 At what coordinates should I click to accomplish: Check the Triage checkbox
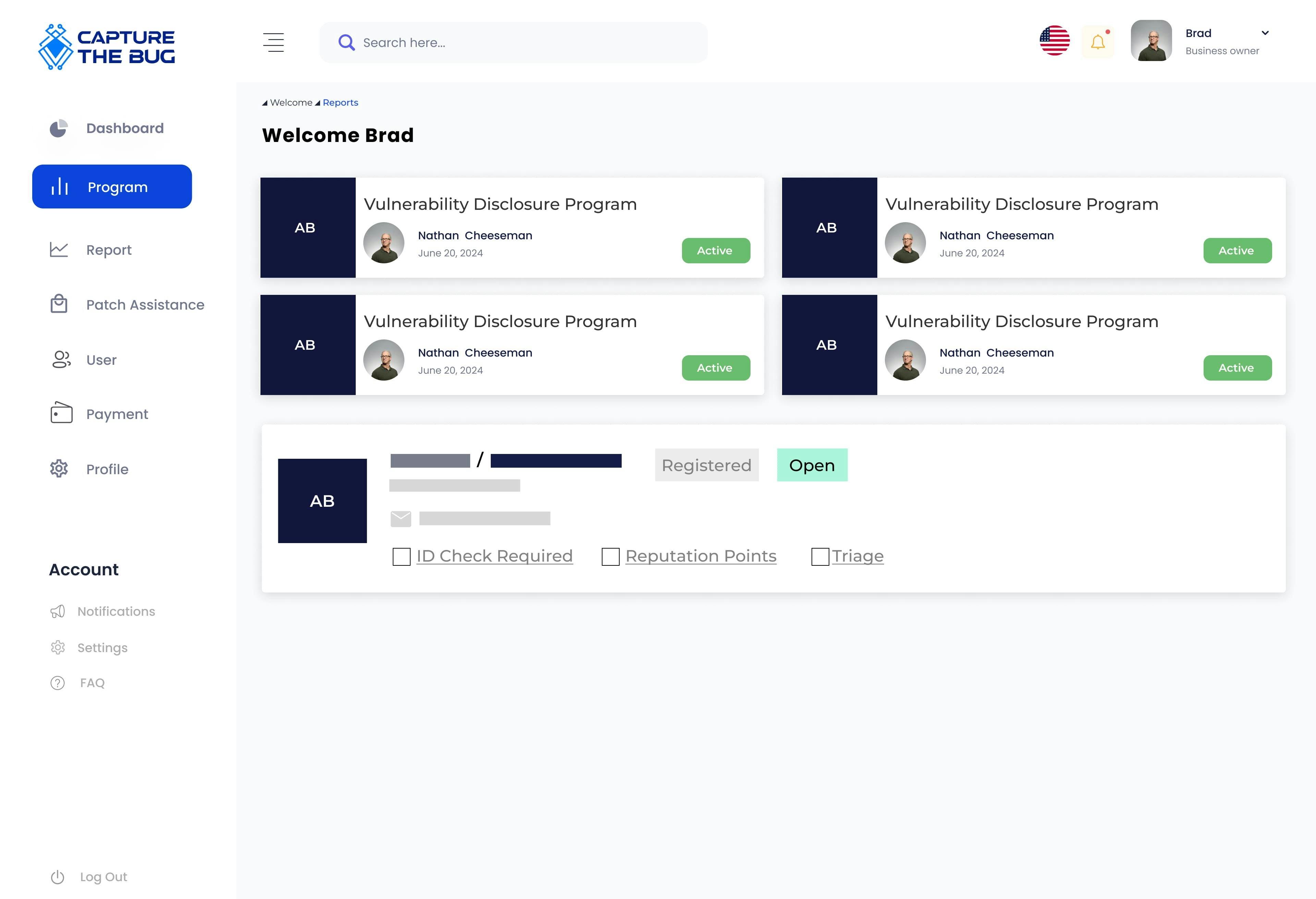pyautogui.click(x=820, y=557)
